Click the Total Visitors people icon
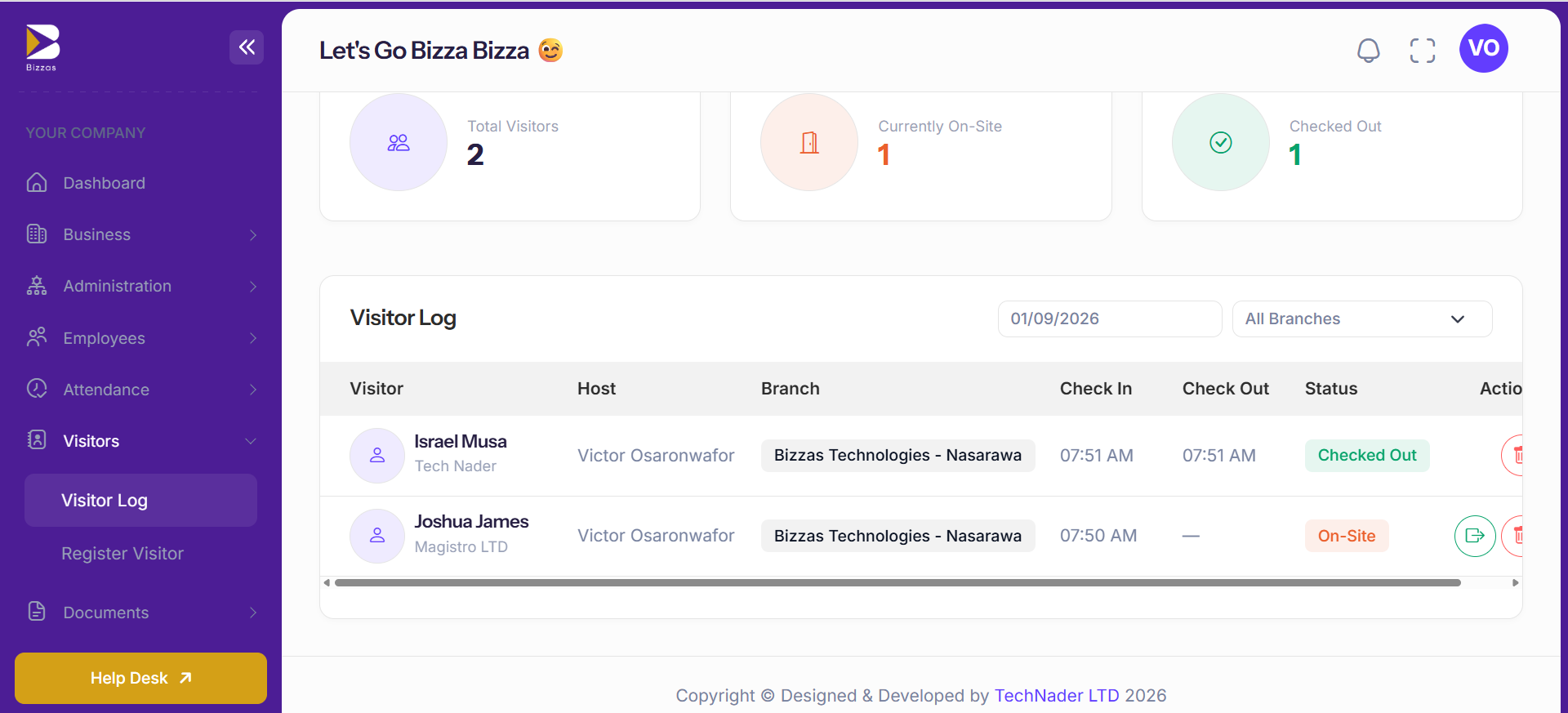Image resolution: width=1568 pixels, height=713 pixels. [399, 143]
